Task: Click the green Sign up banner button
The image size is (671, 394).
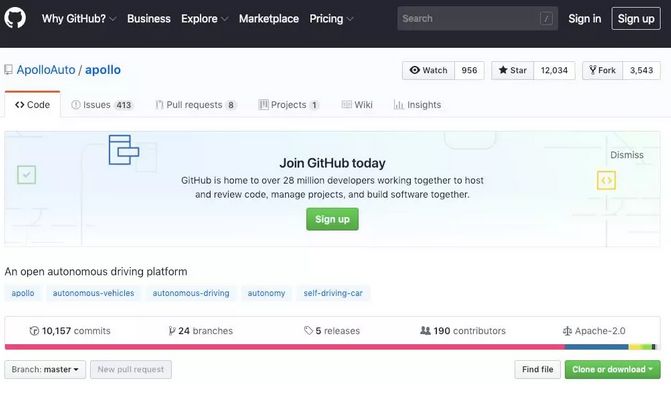Action: pyautogui.click(x=333, y=219)
